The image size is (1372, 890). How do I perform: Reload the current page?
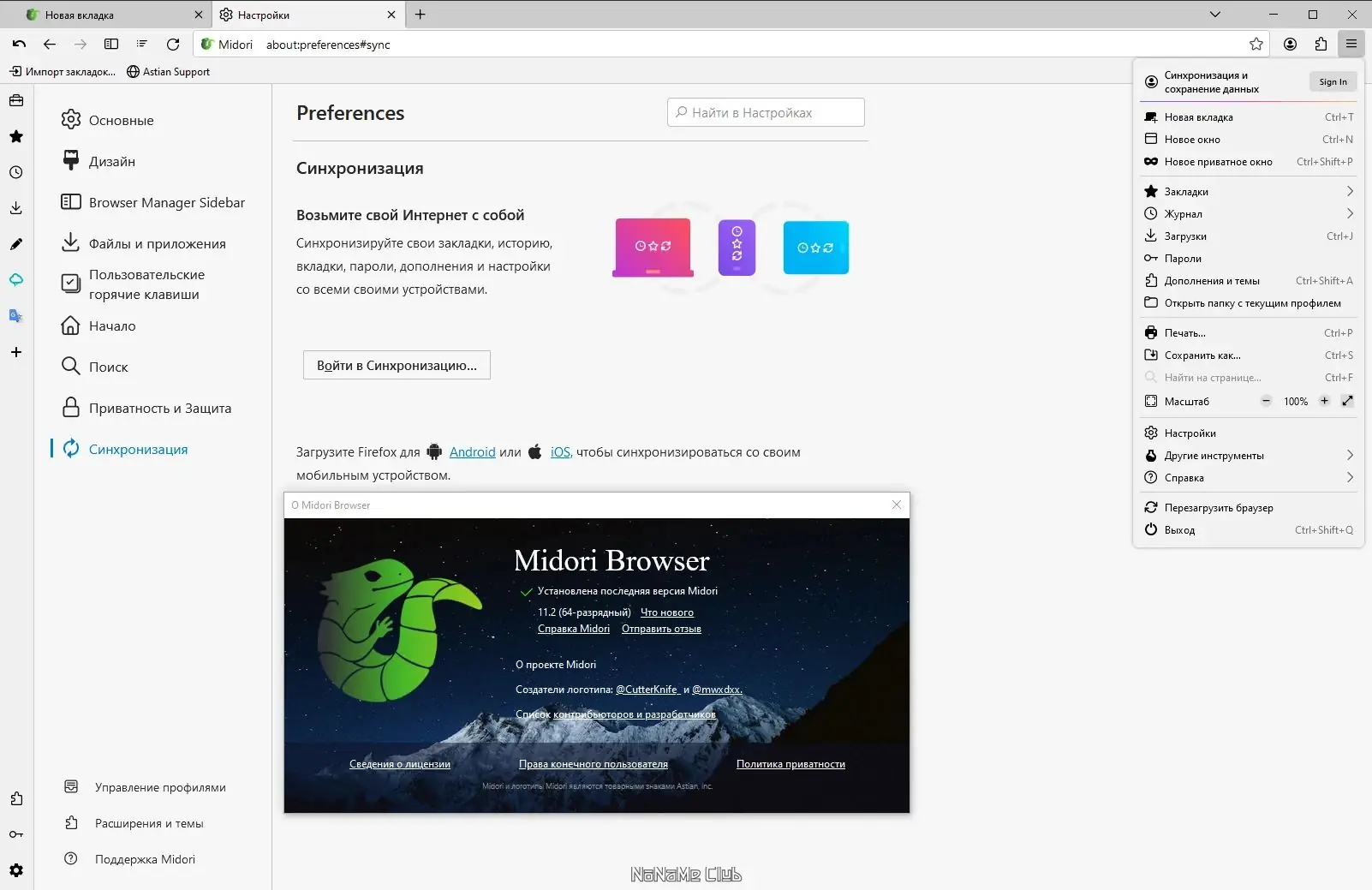[x=173, y=45]
